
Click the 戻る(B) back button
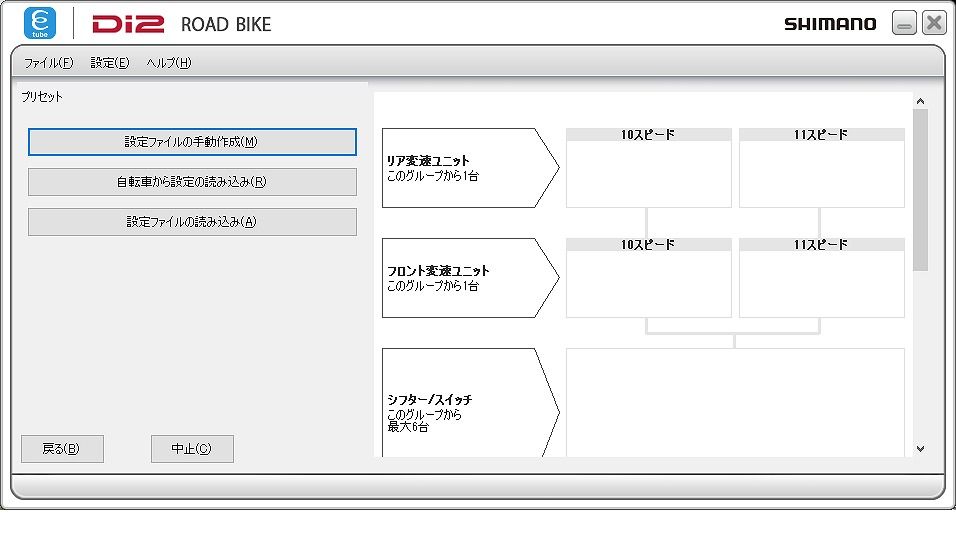(62, 449)
